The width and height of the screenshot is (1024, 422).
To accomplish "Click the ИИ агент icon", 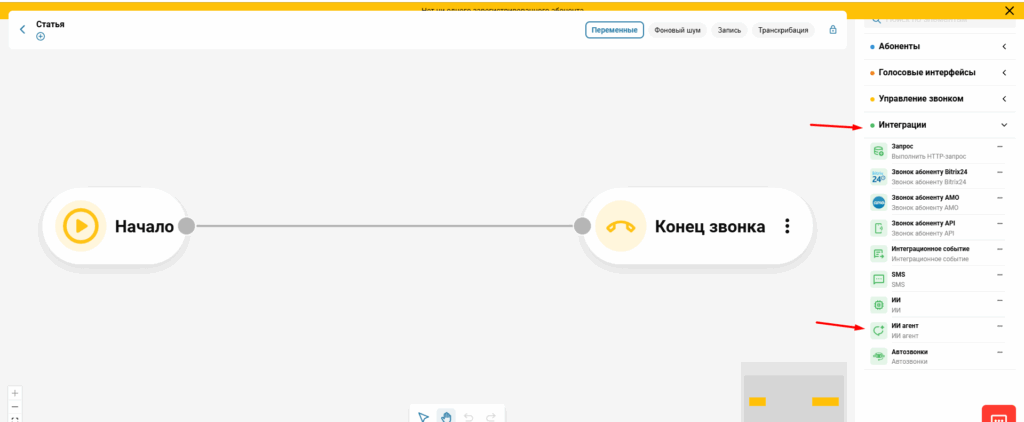I will [x=878, y=331].
